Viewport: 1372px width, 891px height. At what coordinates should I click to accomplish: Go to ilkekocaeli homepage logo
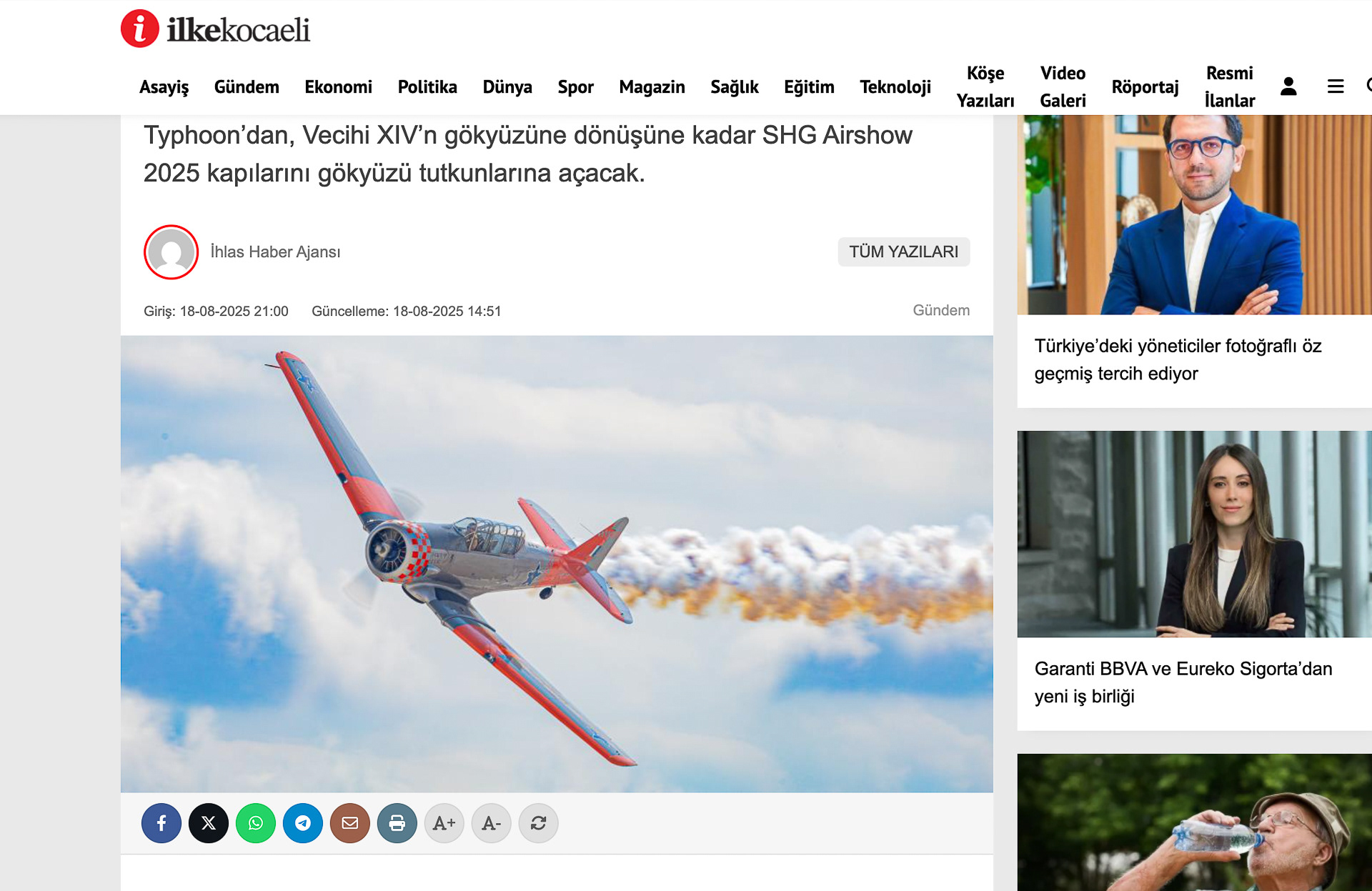[x=216, y=29]
